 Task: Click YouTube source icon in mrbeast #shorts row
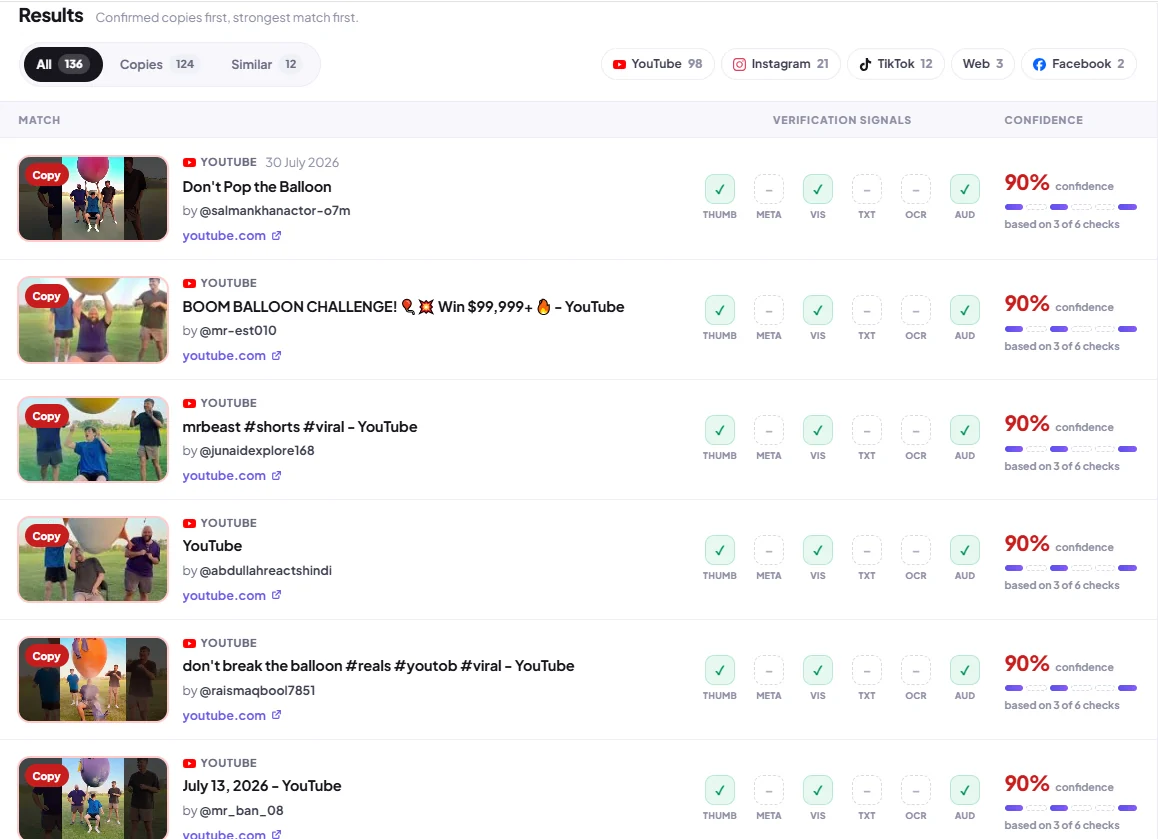pyautogui.click(x=189, y=403)
